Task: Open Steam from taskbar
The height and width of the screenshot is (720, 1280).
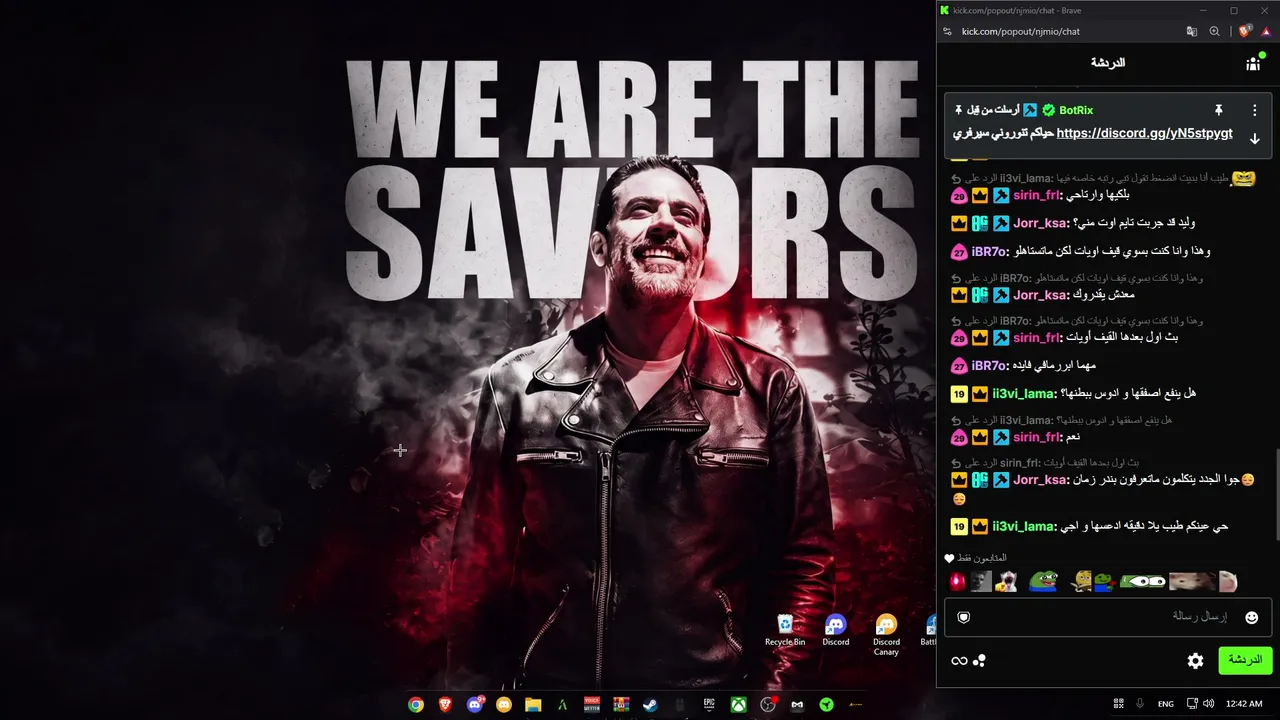Action: (x=650, y=704)
